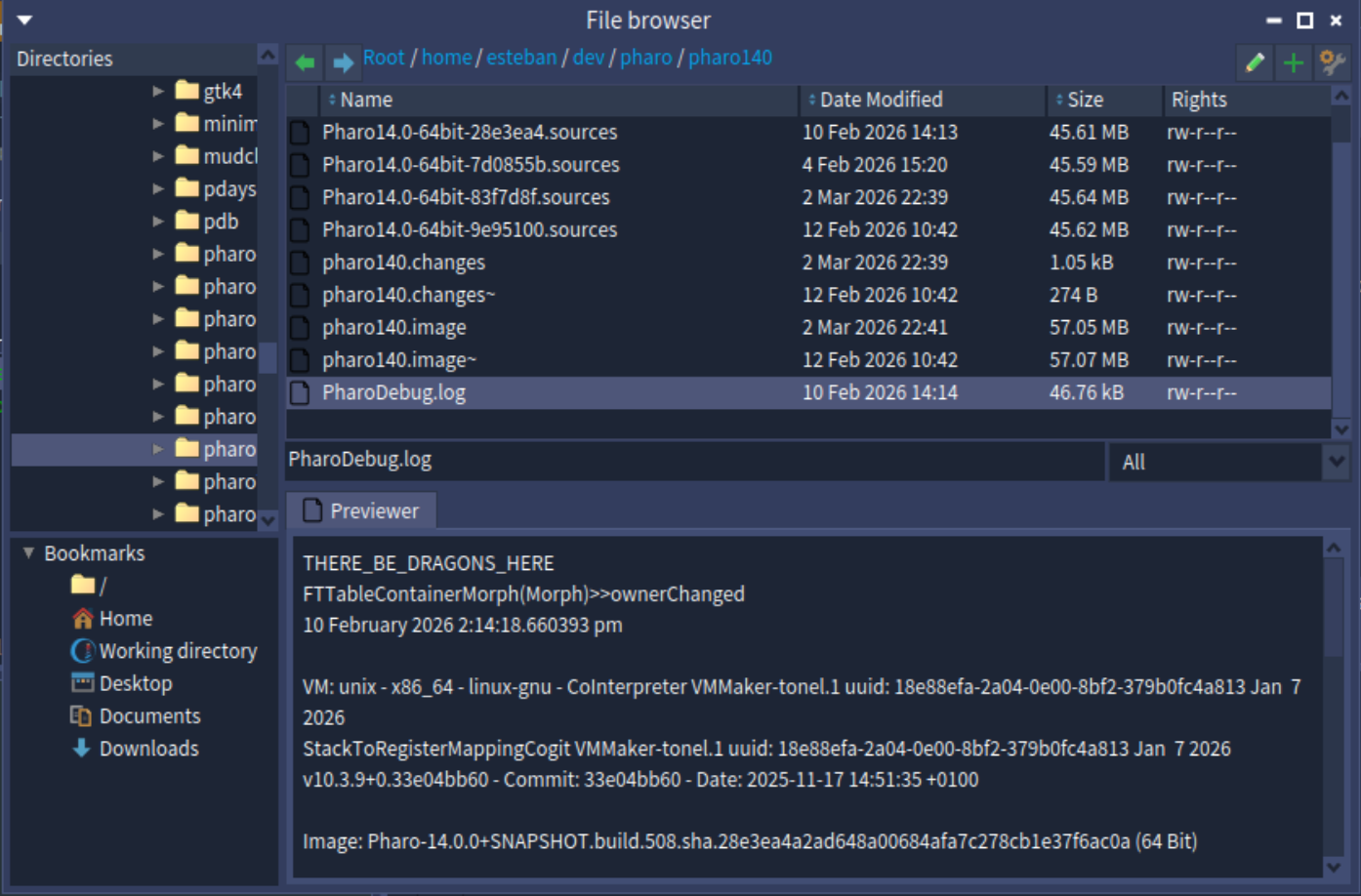Open the Home bookmark
Screen dimensions: 1361x896
click(x=125, y=619)
